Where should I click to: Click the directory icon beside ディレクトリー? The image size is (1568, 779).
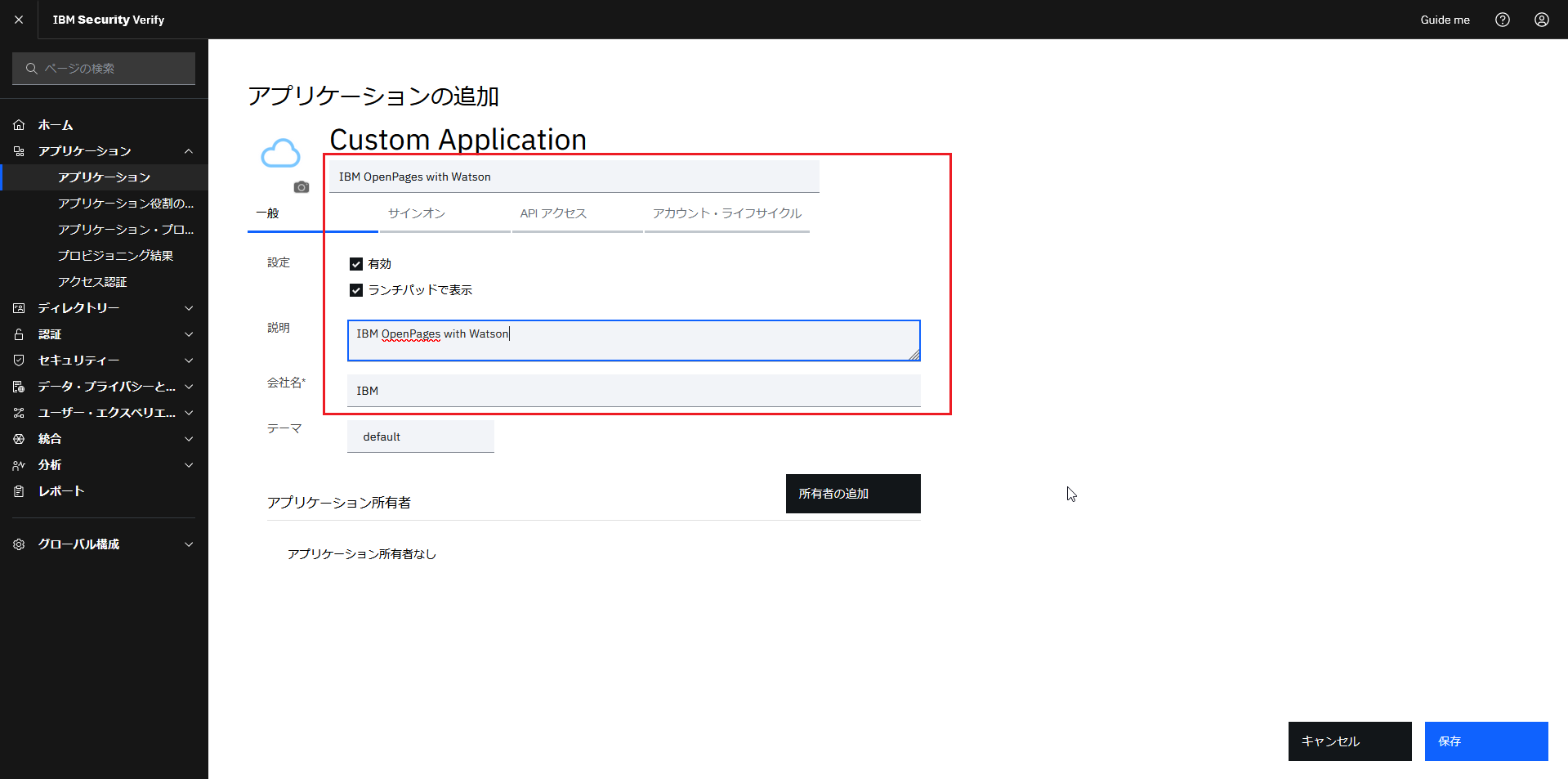pos(19,308)
